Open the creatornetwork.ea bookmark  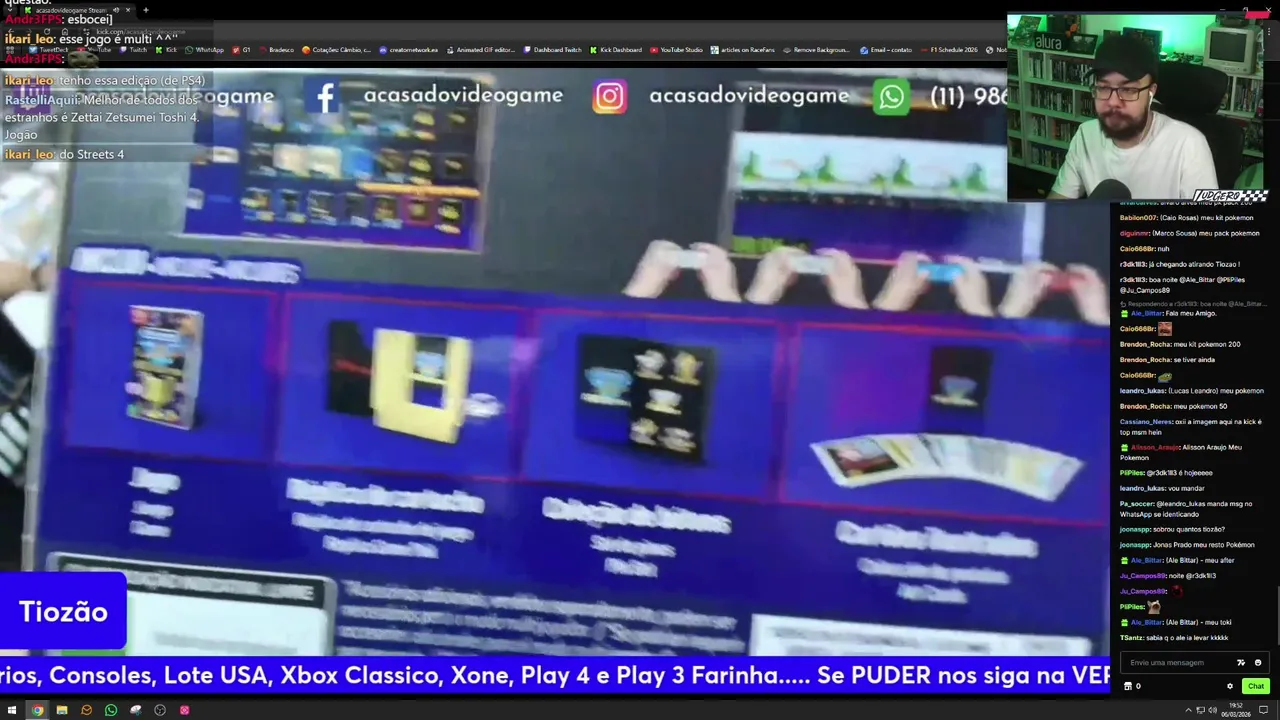pyautogui.click(x=408, y=50)
